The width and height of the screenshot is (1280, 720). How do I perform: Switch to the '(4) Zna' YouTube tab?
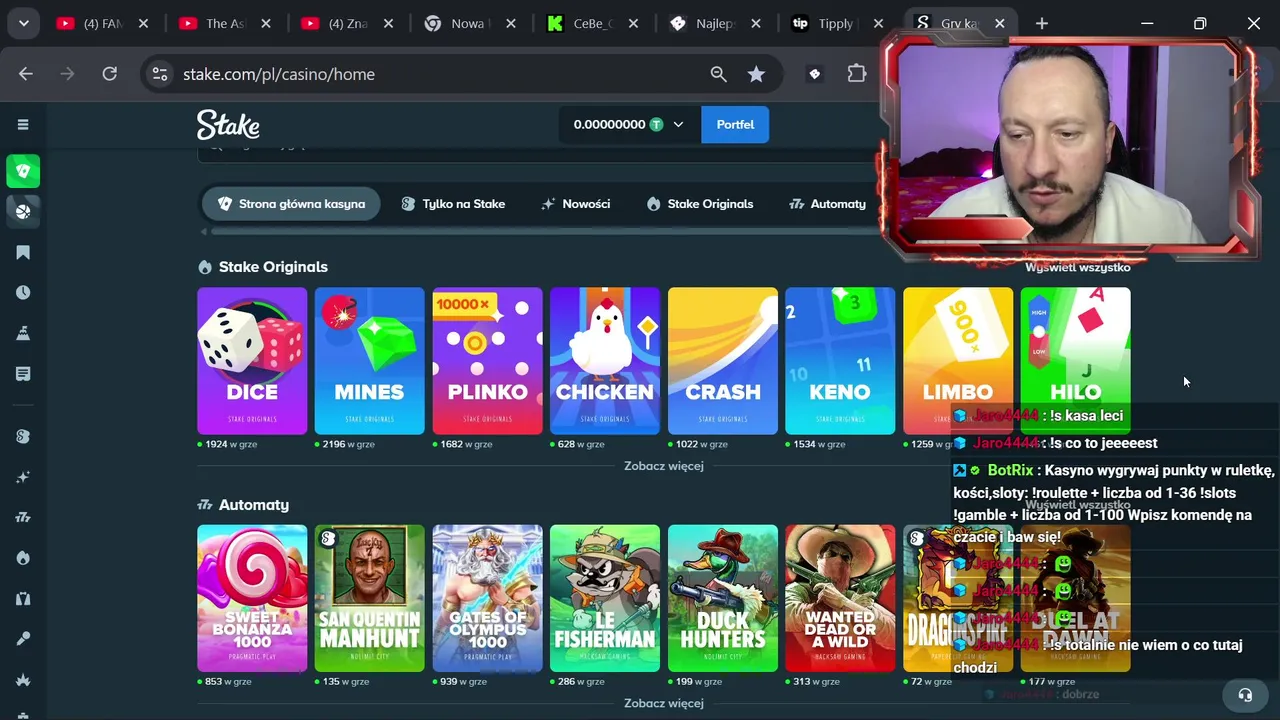tap(349, 23)
